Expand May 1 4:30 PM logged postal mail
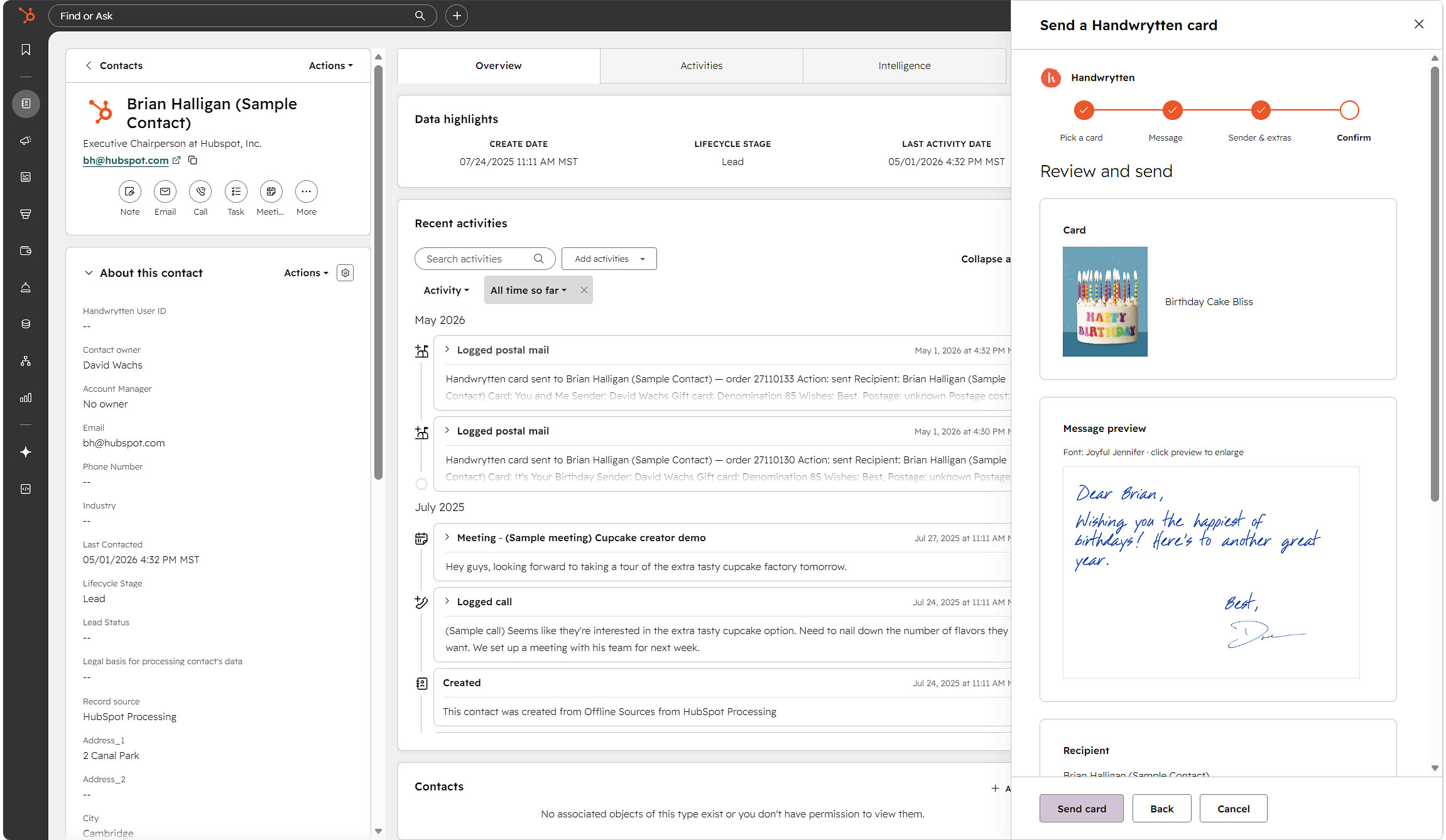 click(447, 431)
